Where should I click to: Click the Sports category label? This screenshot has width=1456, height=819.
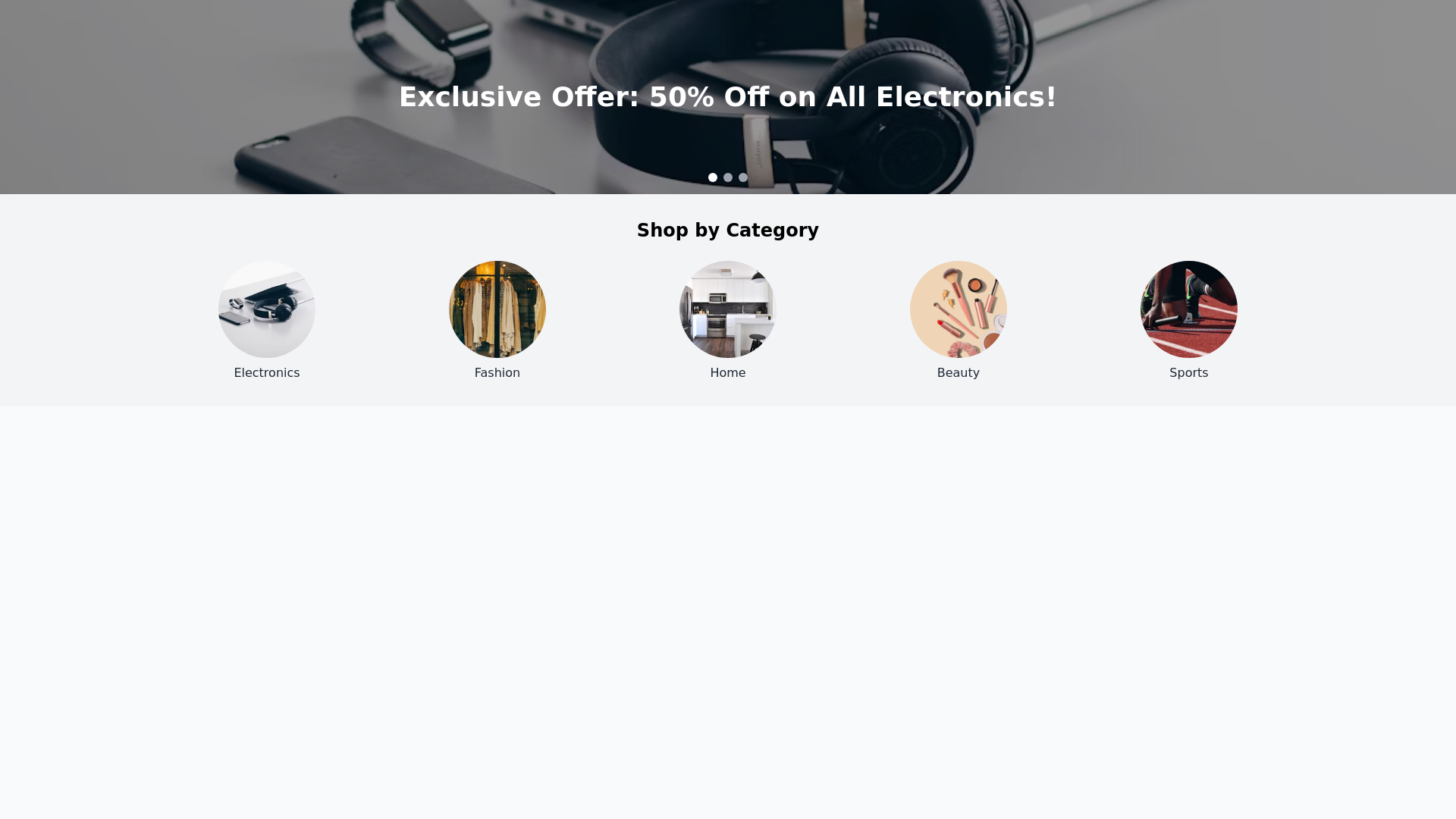(x=1189, y=373)
